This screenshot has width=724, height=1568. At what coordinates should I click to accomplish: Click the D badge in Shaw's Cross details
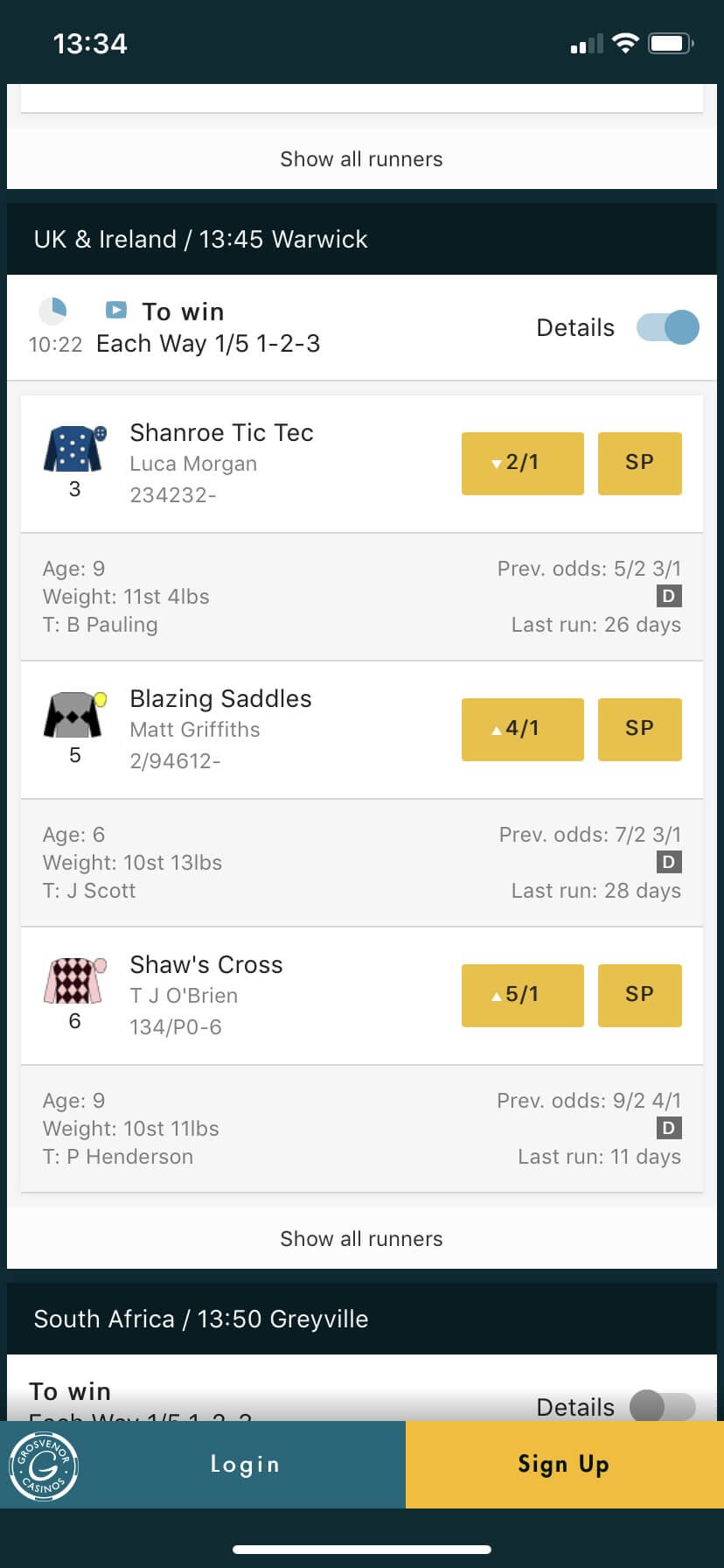[669, 1128]
